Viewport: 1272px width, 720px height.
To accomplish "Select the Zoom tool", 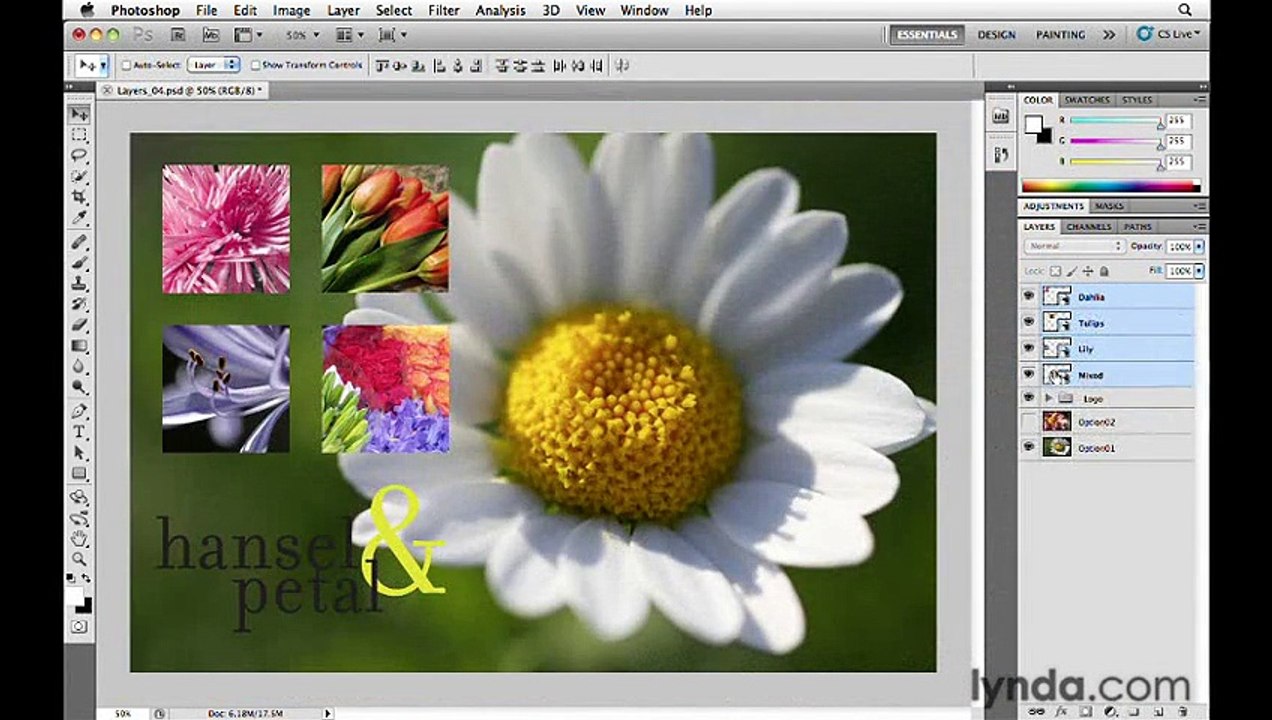I will point(79,559).
